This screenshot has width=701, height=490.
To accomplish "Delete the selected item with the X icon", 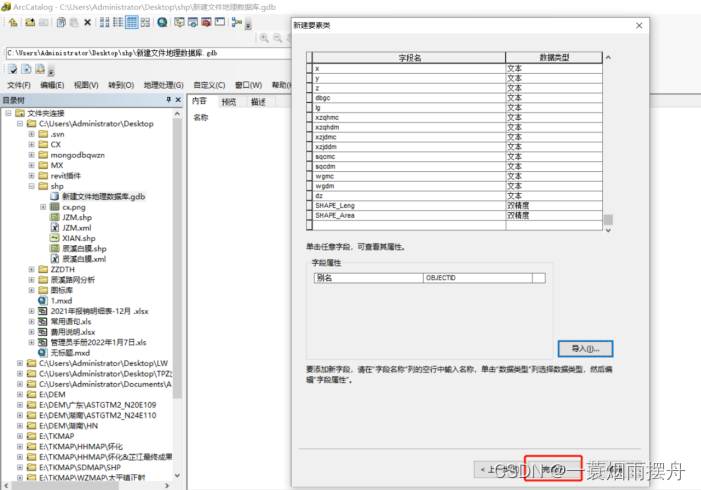I will [x=88, y=22].
